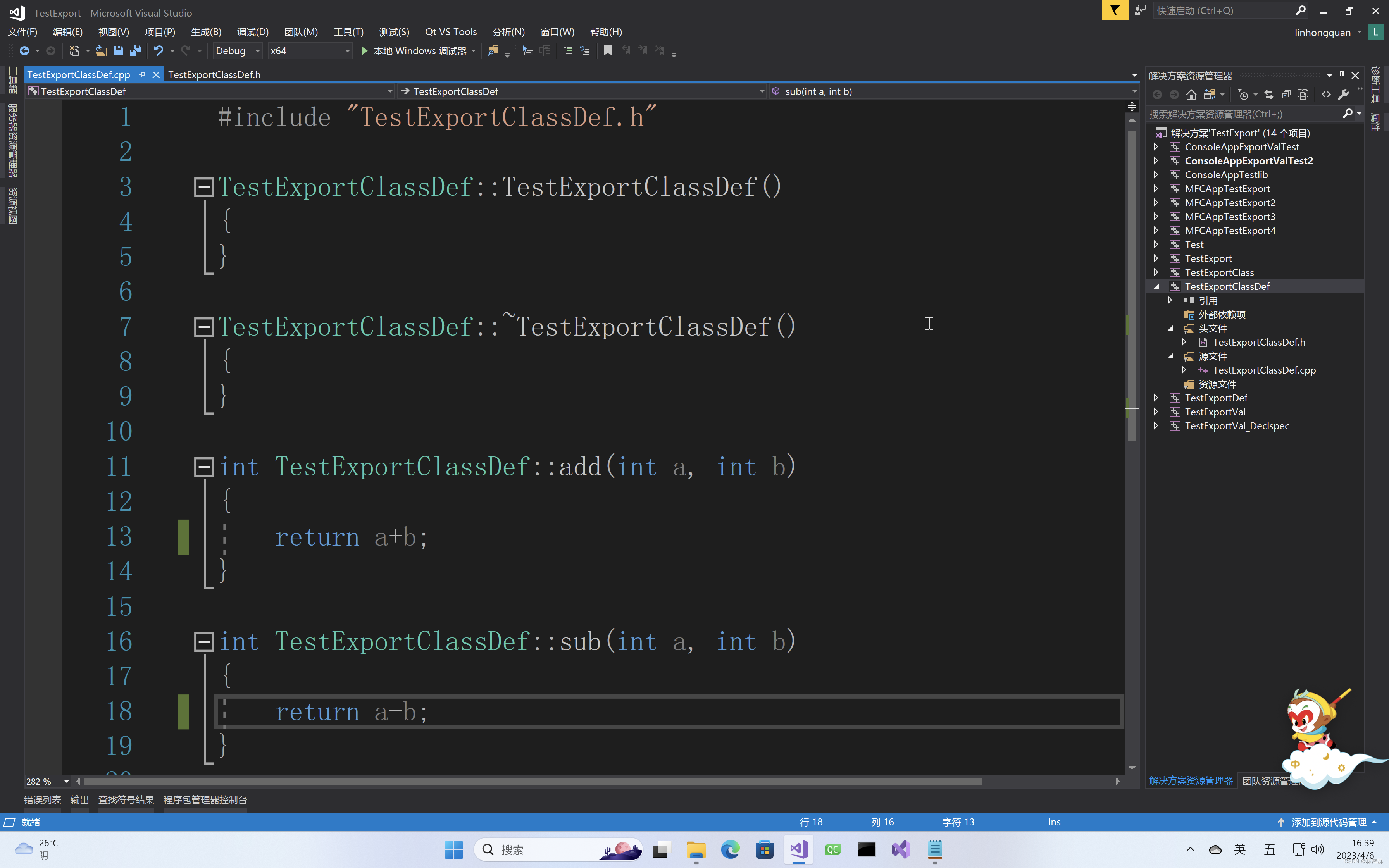Image resolution: width=1389 pixels, height=868 pixels.
Task: Click the Undo toolbar icon
Action: pyautogui.click(x=159, y=50)
